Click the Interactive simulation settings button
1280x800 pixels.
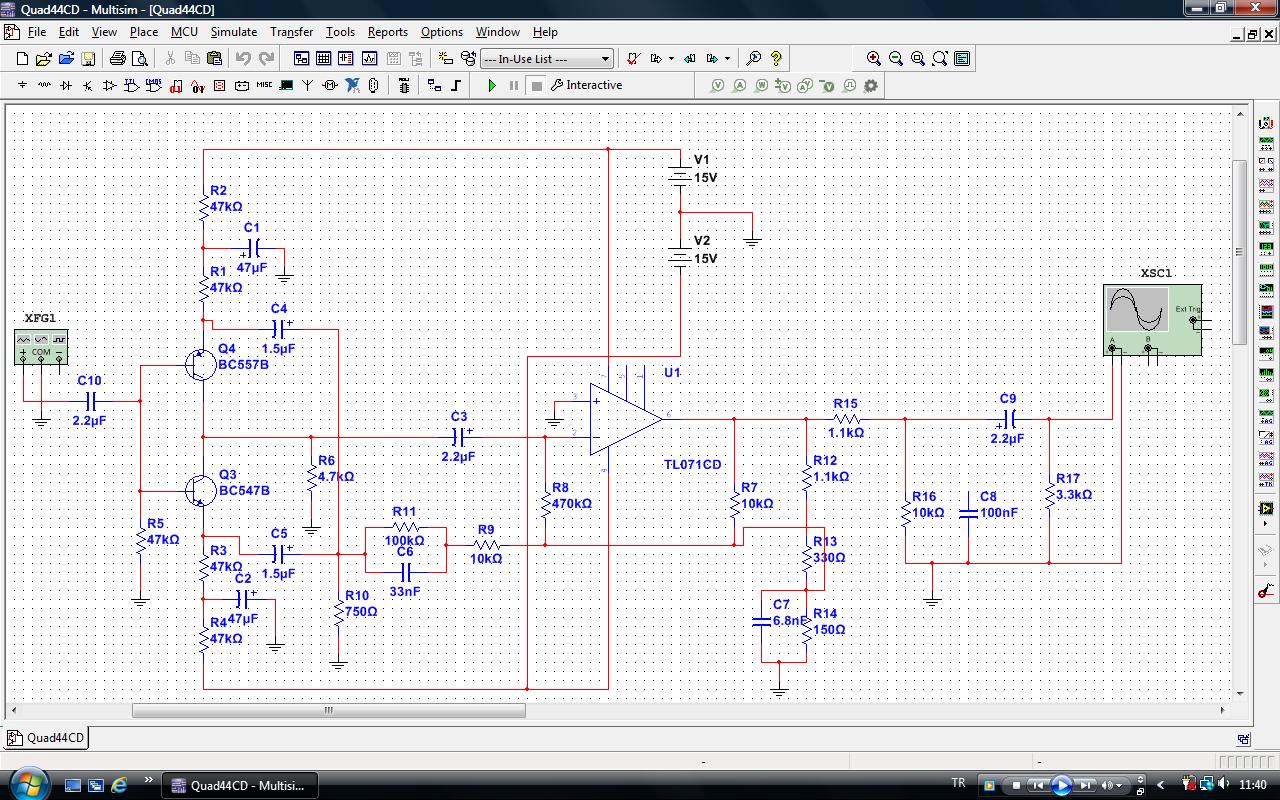[586, 86]
